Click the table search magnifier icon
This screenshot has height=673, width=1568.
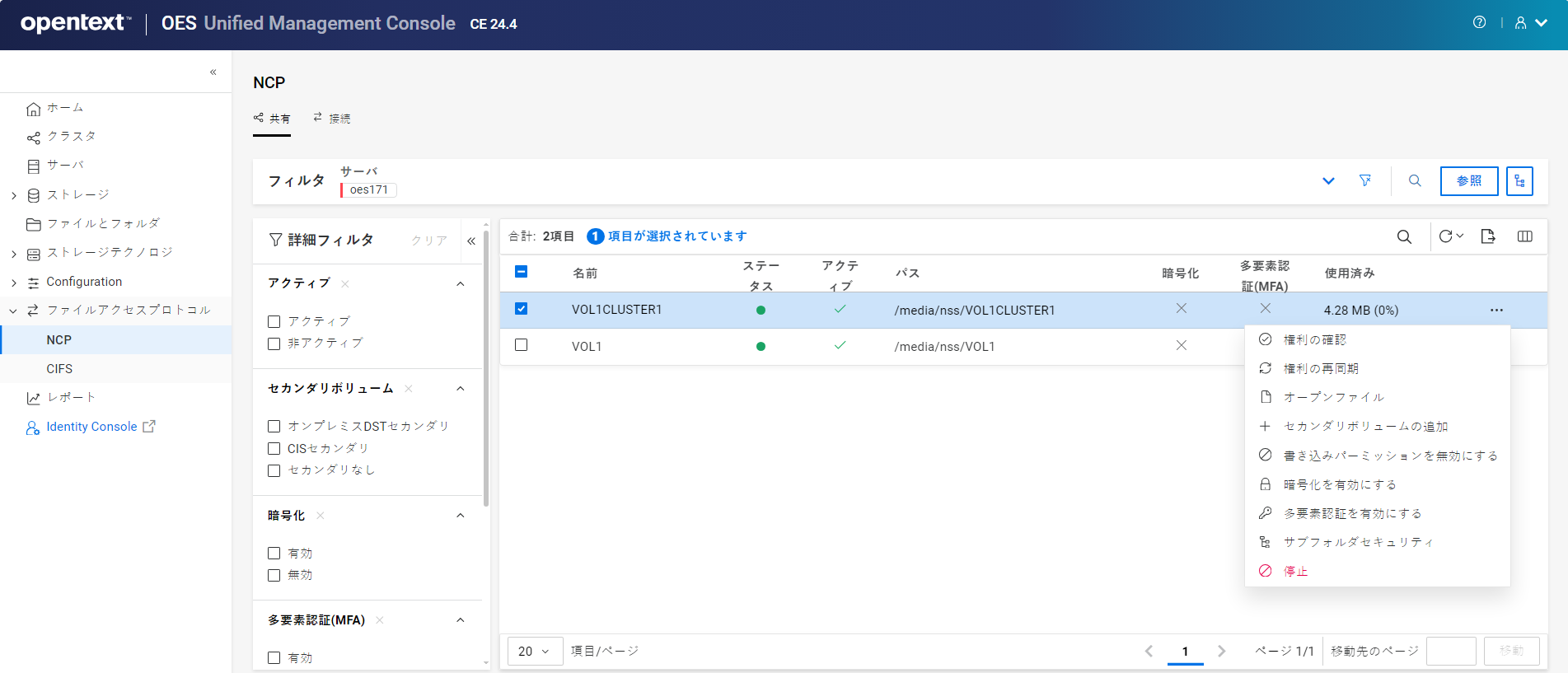(1404, 237)
